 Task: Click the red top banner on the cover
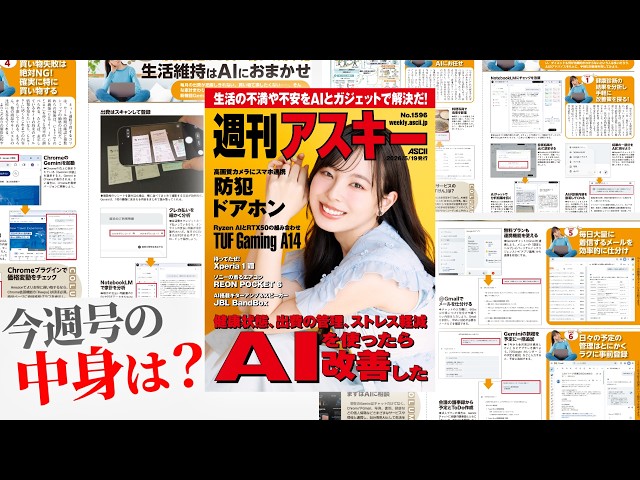320,98
